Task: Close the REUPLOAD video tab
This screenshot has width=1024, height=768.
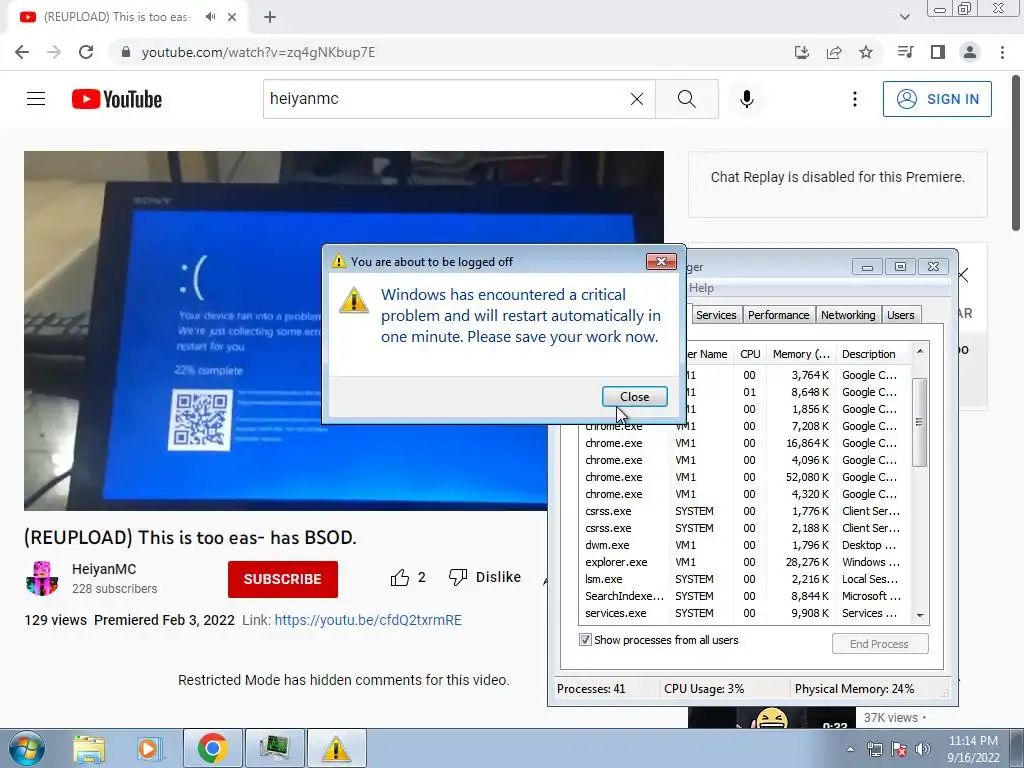Action: [232, 17]
